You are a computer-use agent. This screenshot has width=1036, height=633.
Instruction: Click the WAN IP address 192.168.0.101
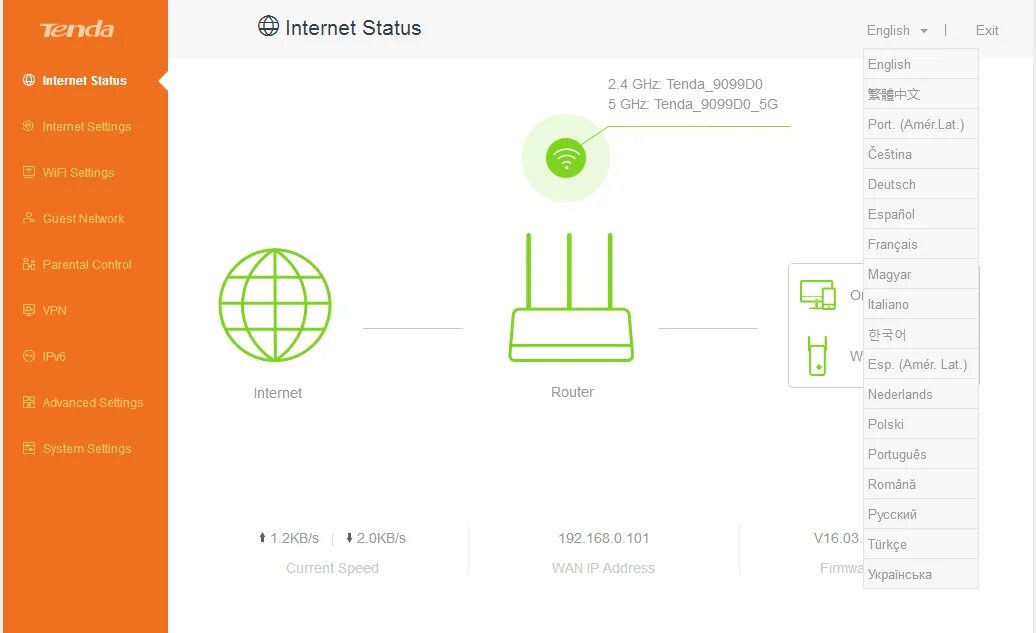604,538
